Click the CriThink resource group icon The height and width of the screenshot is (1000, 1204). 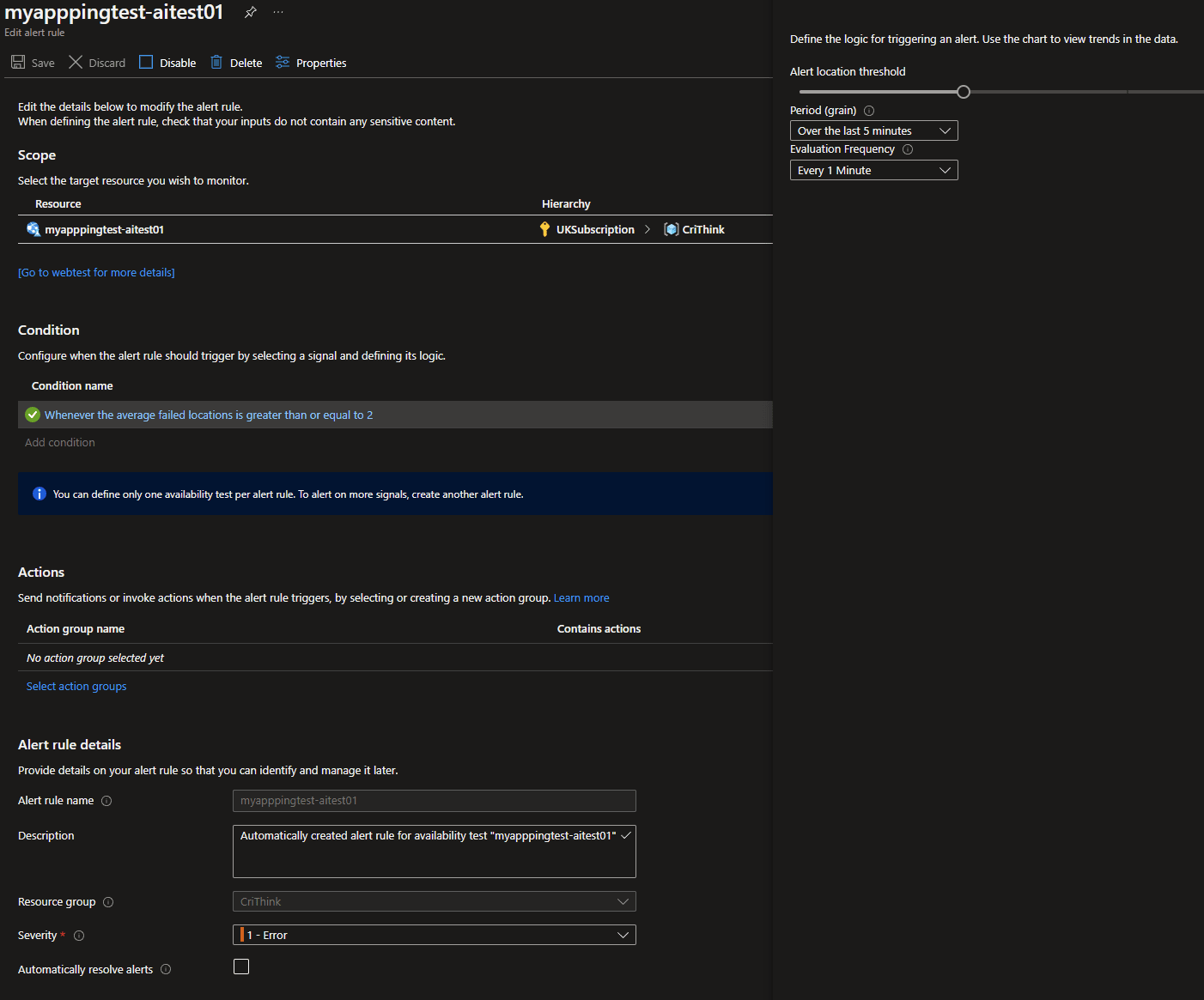(670, 229)
